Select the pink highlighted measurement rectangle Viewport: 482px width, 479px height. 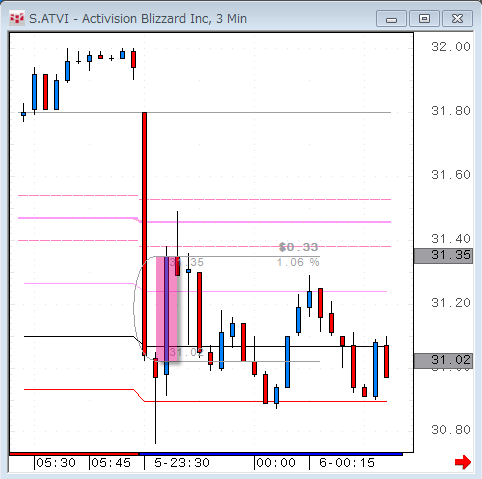coord(167,309)
